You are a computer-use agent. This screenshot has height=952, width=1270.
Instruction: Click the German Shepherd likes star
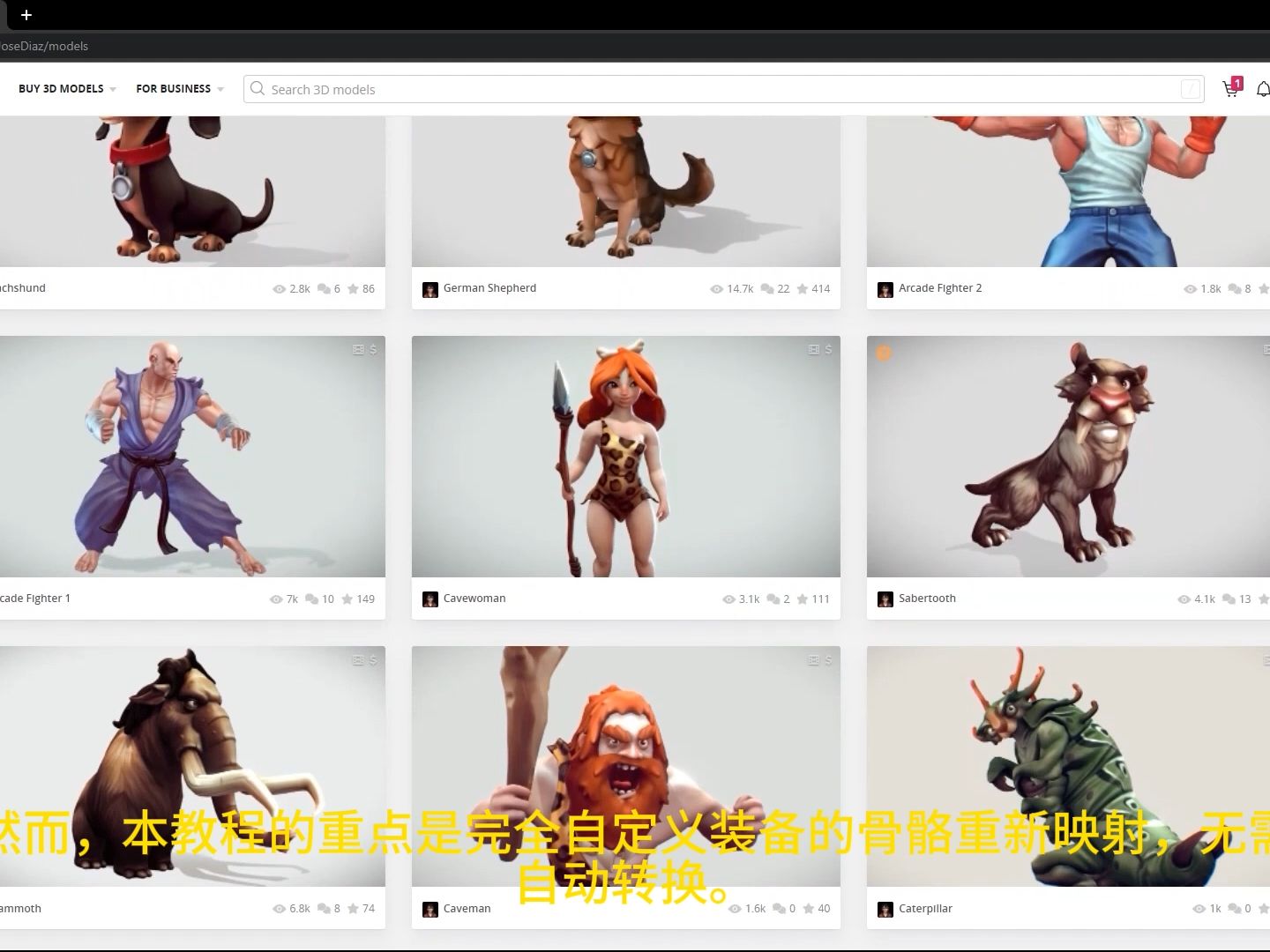803,288
